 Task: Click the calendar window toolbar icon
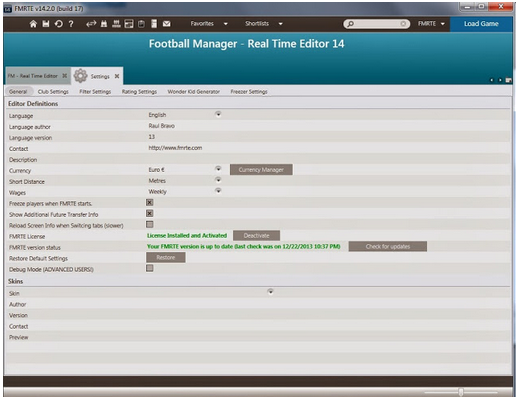(129, 24)
